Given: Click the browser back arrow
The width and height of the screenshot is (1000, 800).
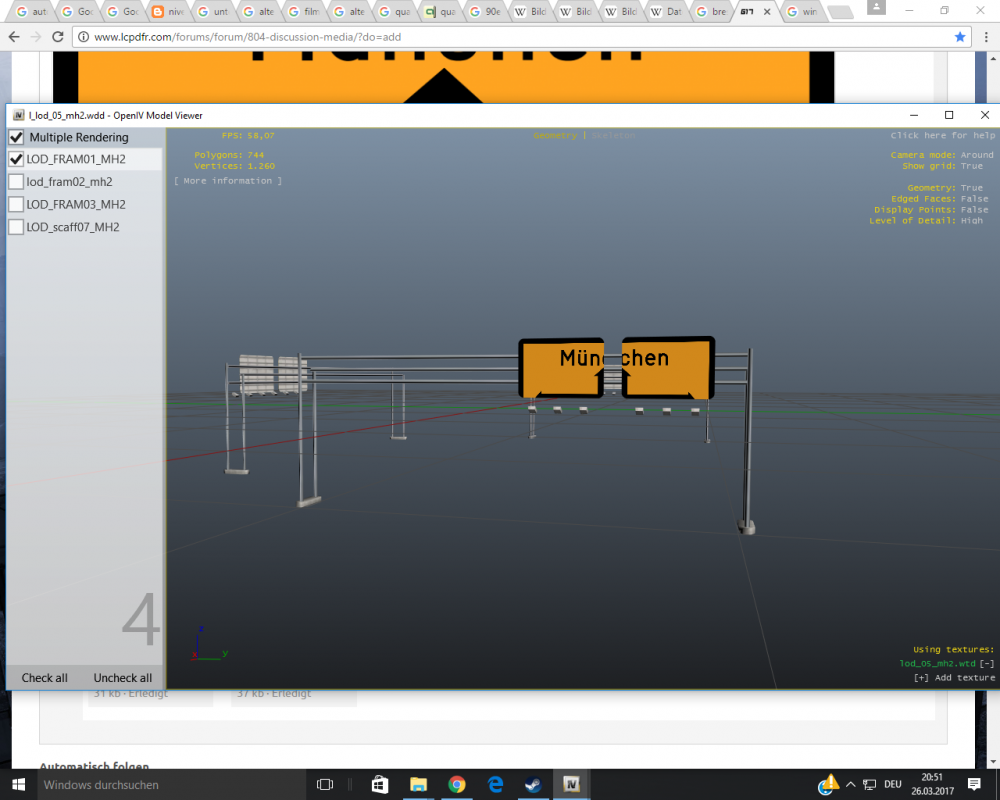Looking at the screenshot, I should coord(14,36).
